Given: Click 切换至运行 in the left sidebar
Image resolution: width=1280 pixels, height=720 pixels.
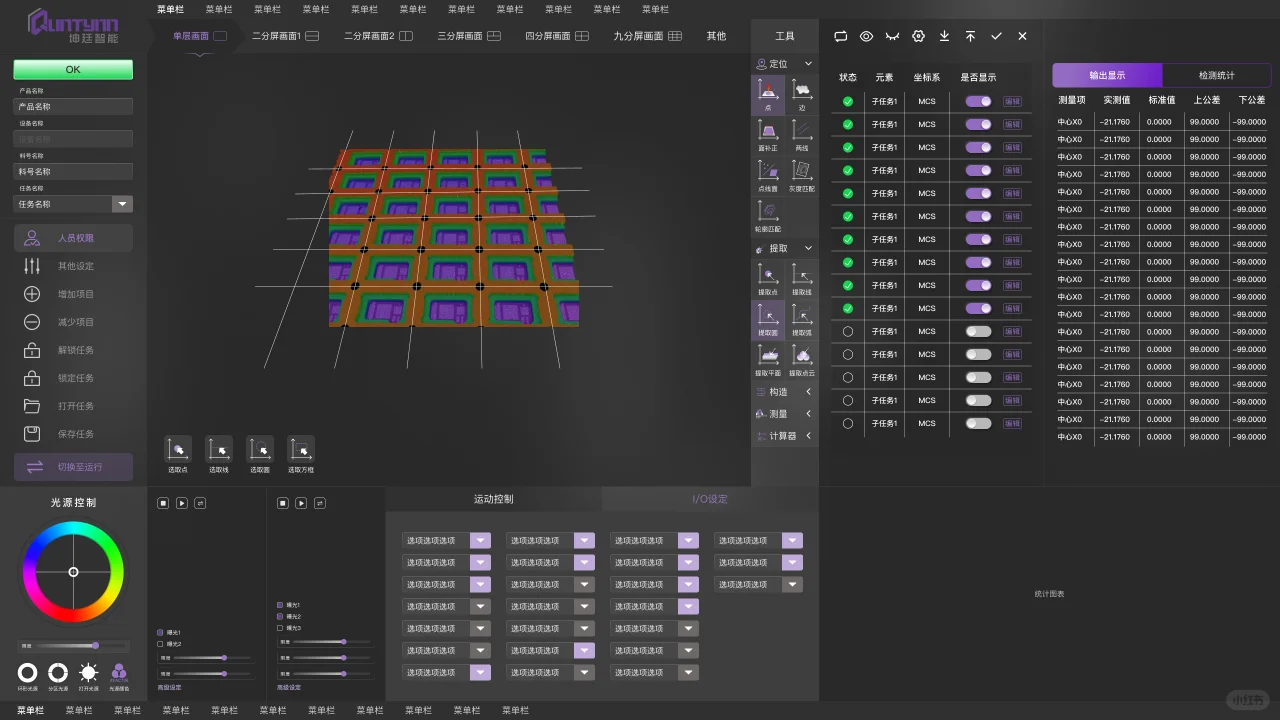Looking at the screenshot, I should coord(72,467).
